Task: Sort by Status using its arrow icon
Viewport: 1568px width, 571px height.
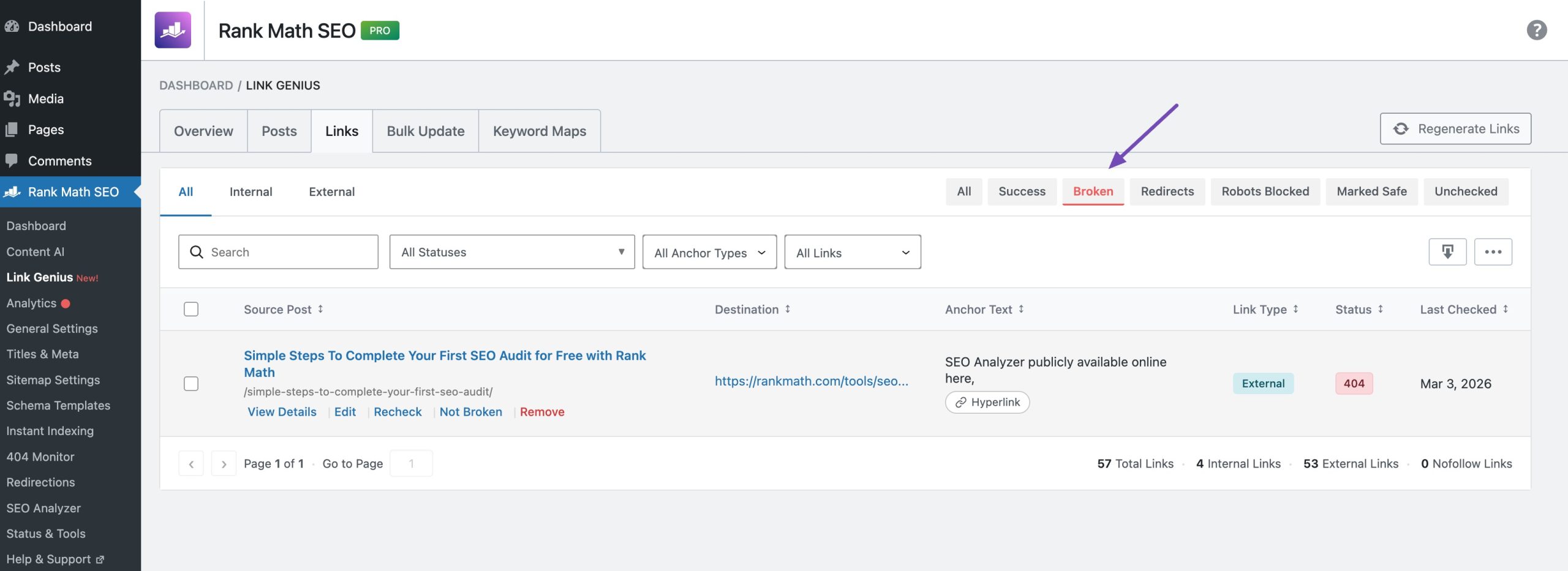Action: (x=1381, y=309)
